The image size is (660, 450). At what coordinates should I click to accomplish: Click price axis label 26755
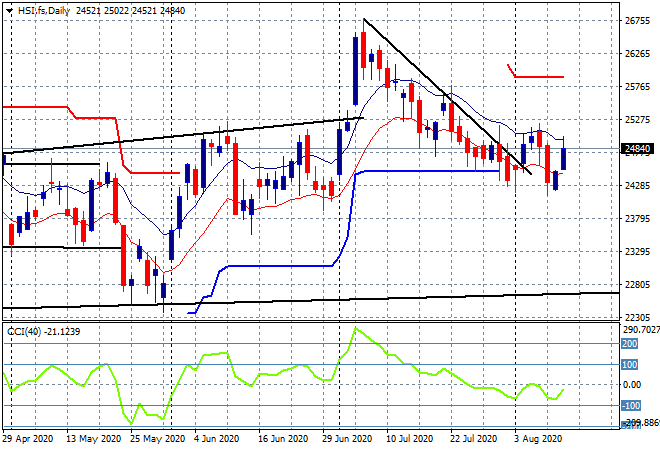637,21
